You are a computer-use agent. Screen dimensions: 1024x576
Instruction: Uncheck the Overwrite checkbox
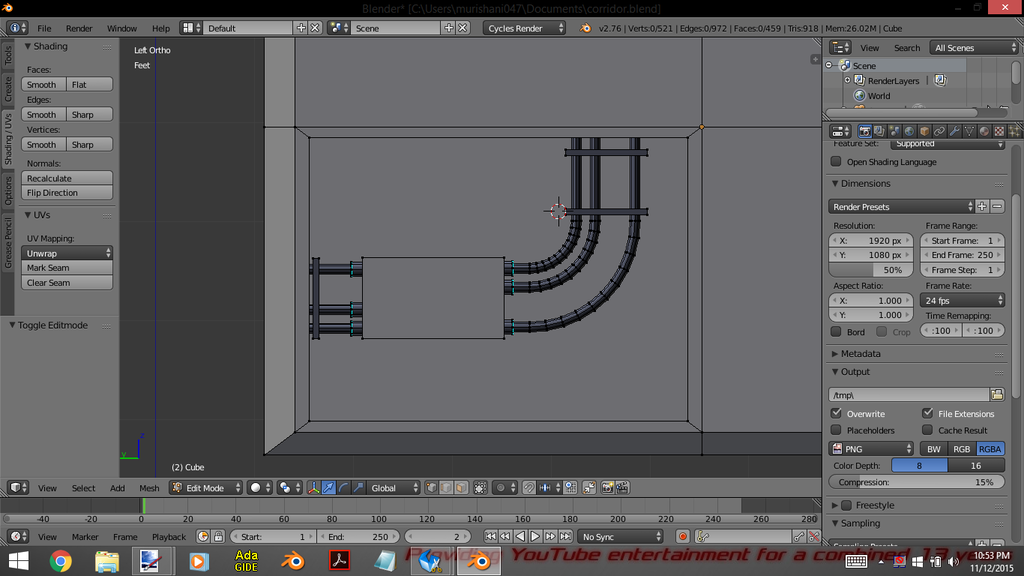tap(836, 414)
